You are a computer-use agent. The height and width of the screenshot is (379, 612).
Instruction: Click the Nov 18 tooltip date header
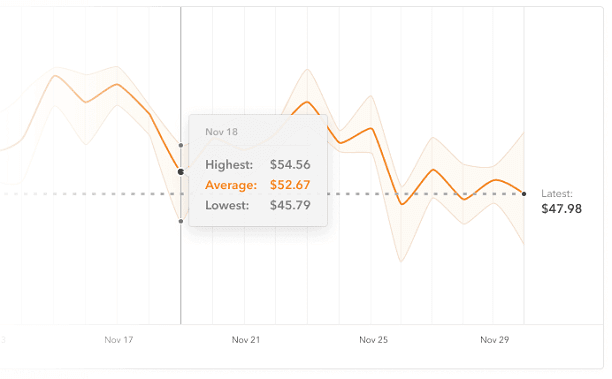click(x=221, y=132)
